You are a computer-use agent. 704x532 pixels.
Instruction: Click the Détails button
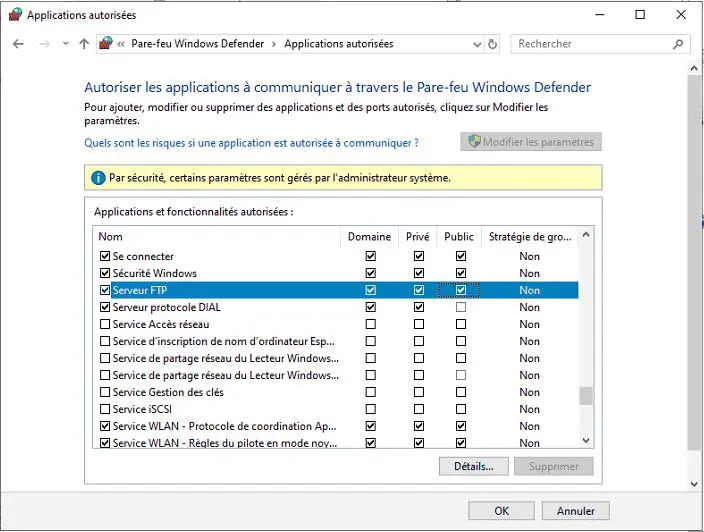[473, 466]
